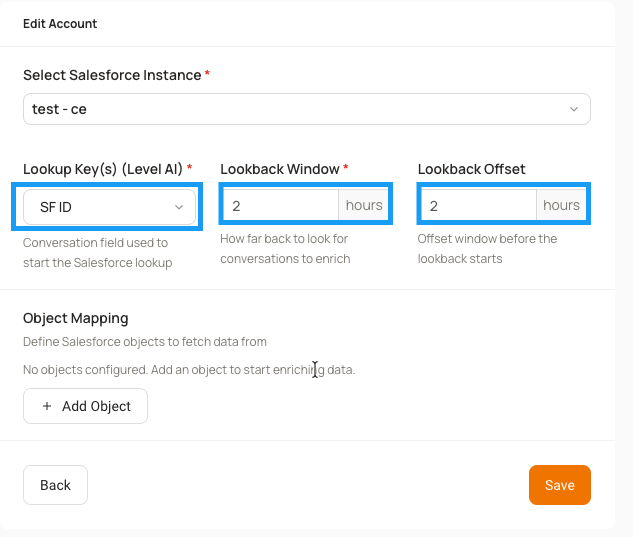Focus the Lookback Window value field
Viewport: 633px width, 537px height.
pos(281,206)
